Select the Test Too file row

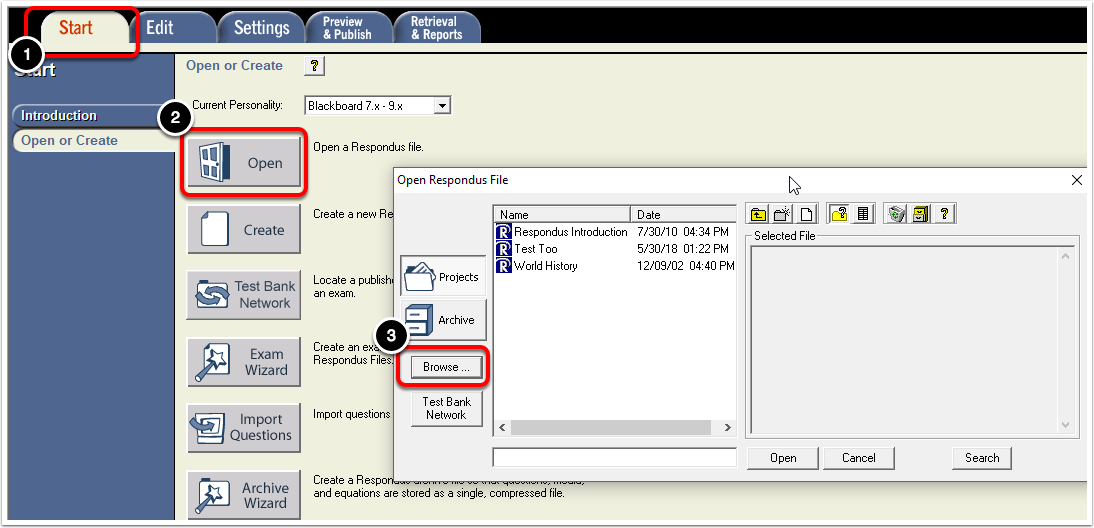[615, 249]
